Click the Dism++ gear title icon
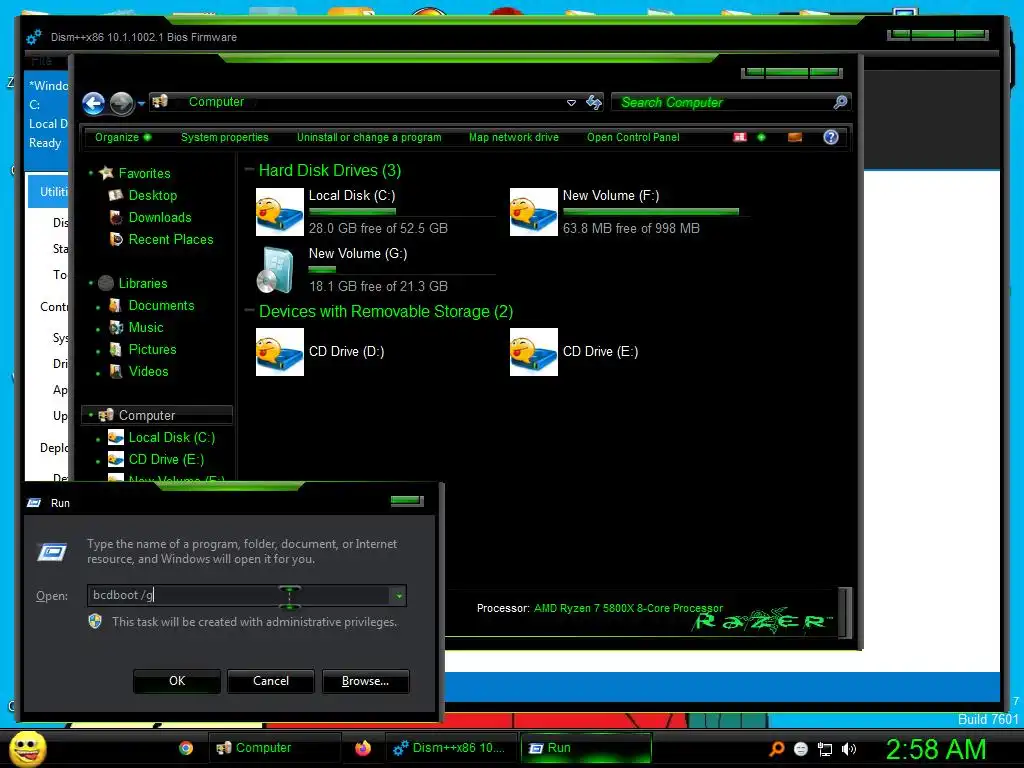Image resolution: width=1024 pixels, height=768 pixels. pyautogui.click(x=34, y=37)
